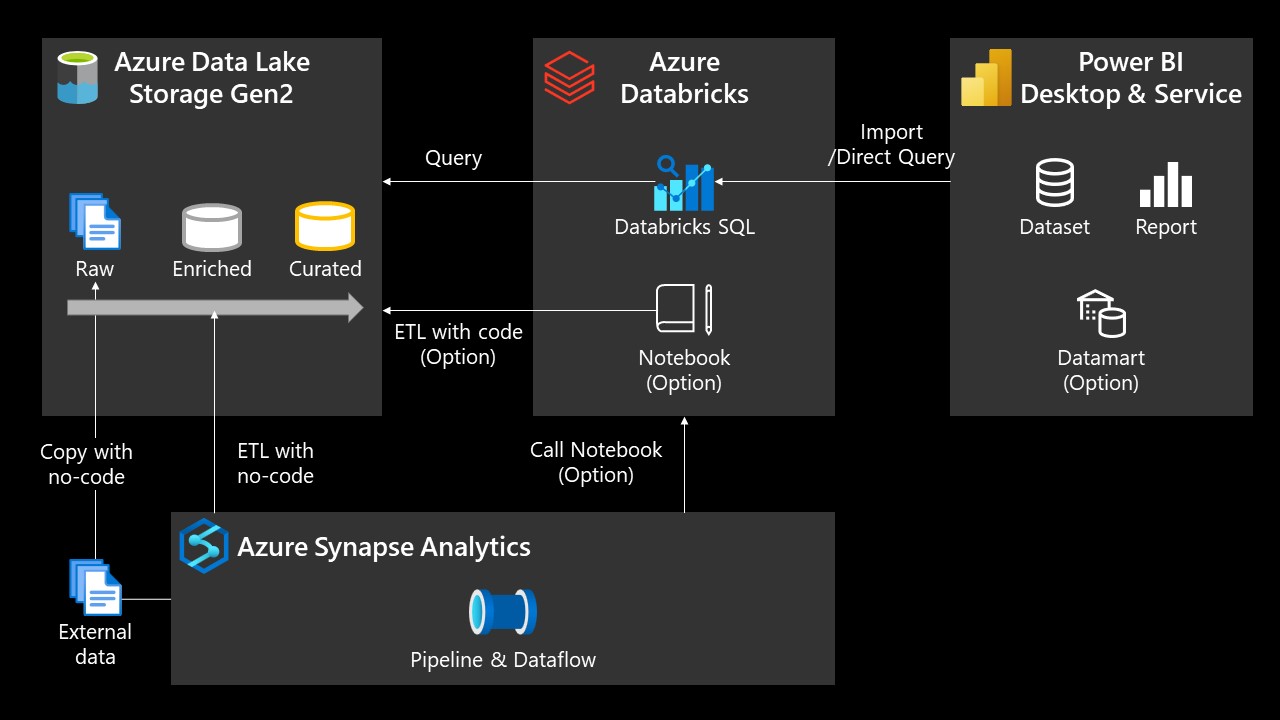Click the "ETL with no-code" label
1280x720 pixels.
(275, 463)
